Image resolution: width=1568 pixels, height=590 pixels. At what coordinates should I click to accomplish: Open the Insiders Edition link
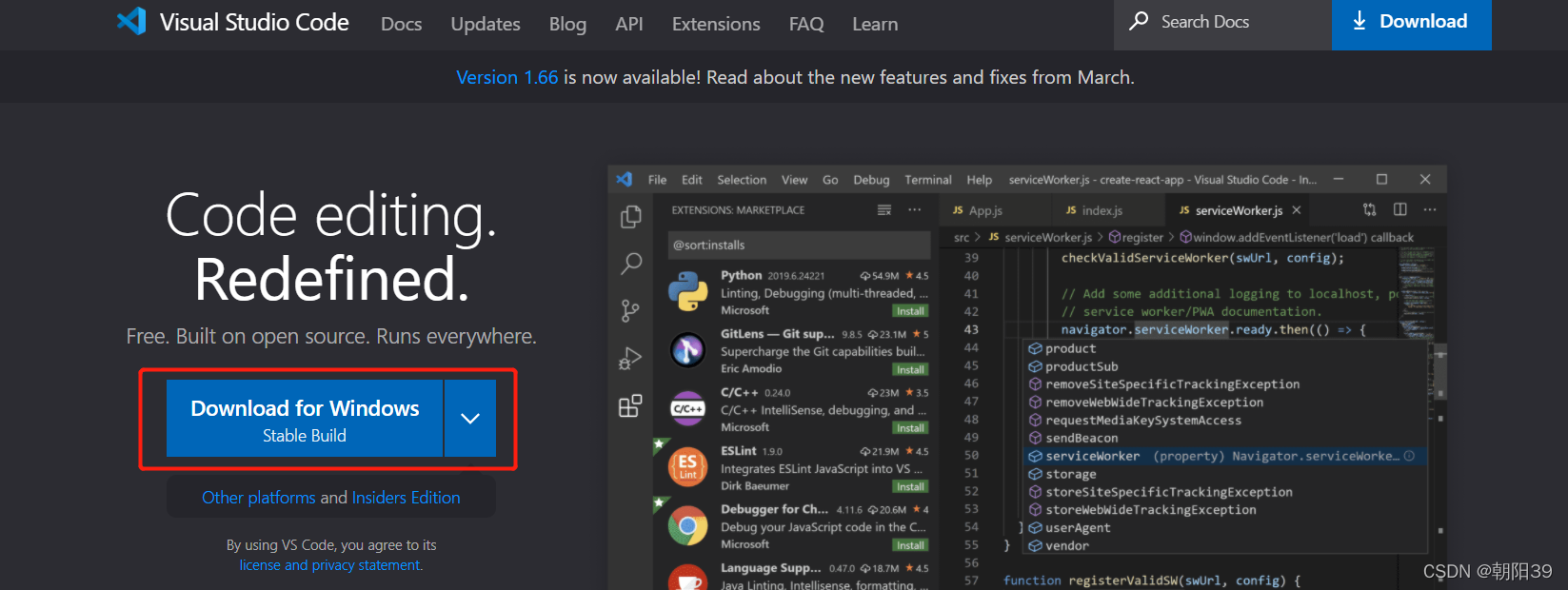point(406,498)
